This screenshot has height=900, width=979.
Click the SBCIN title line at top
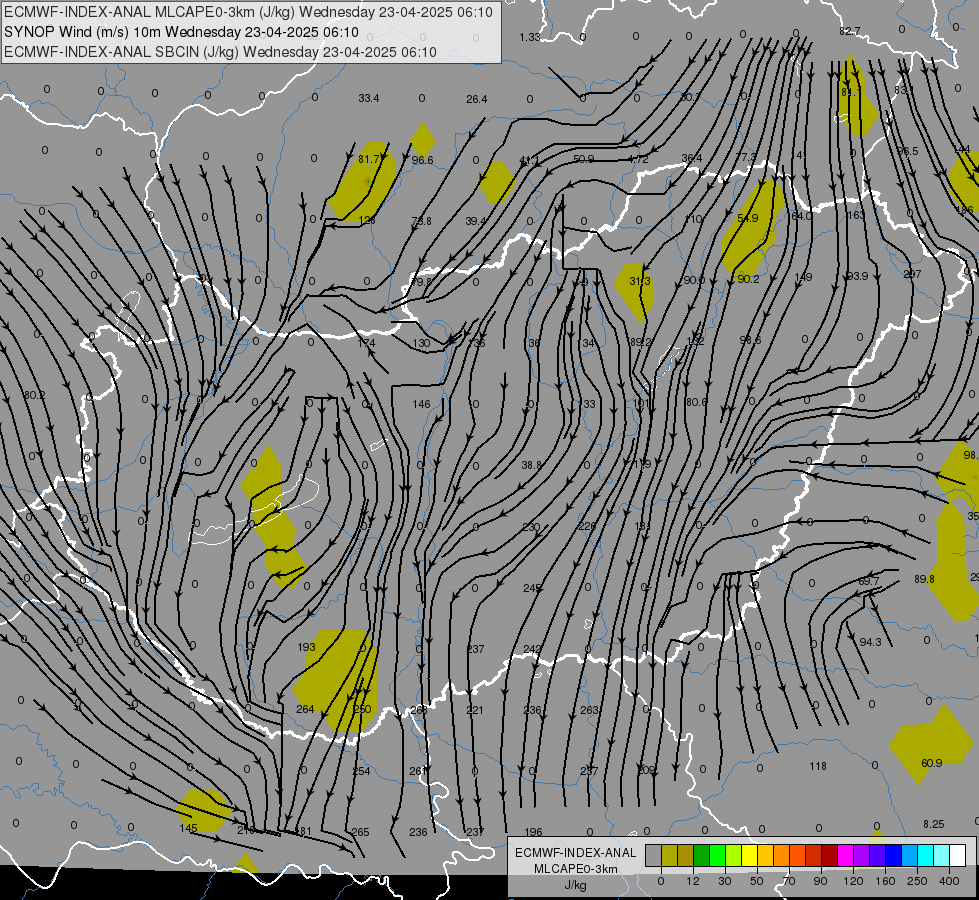[220, 52]
